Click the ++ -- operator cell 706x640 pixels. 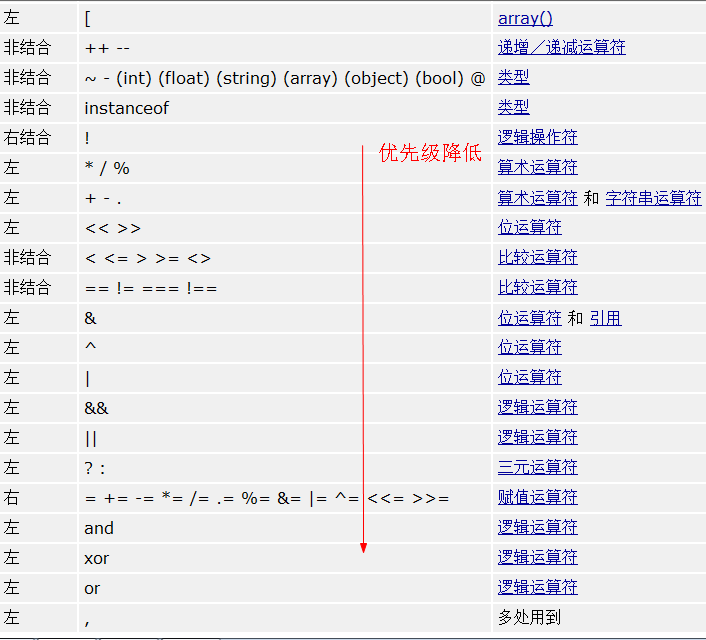pos(285,47)
